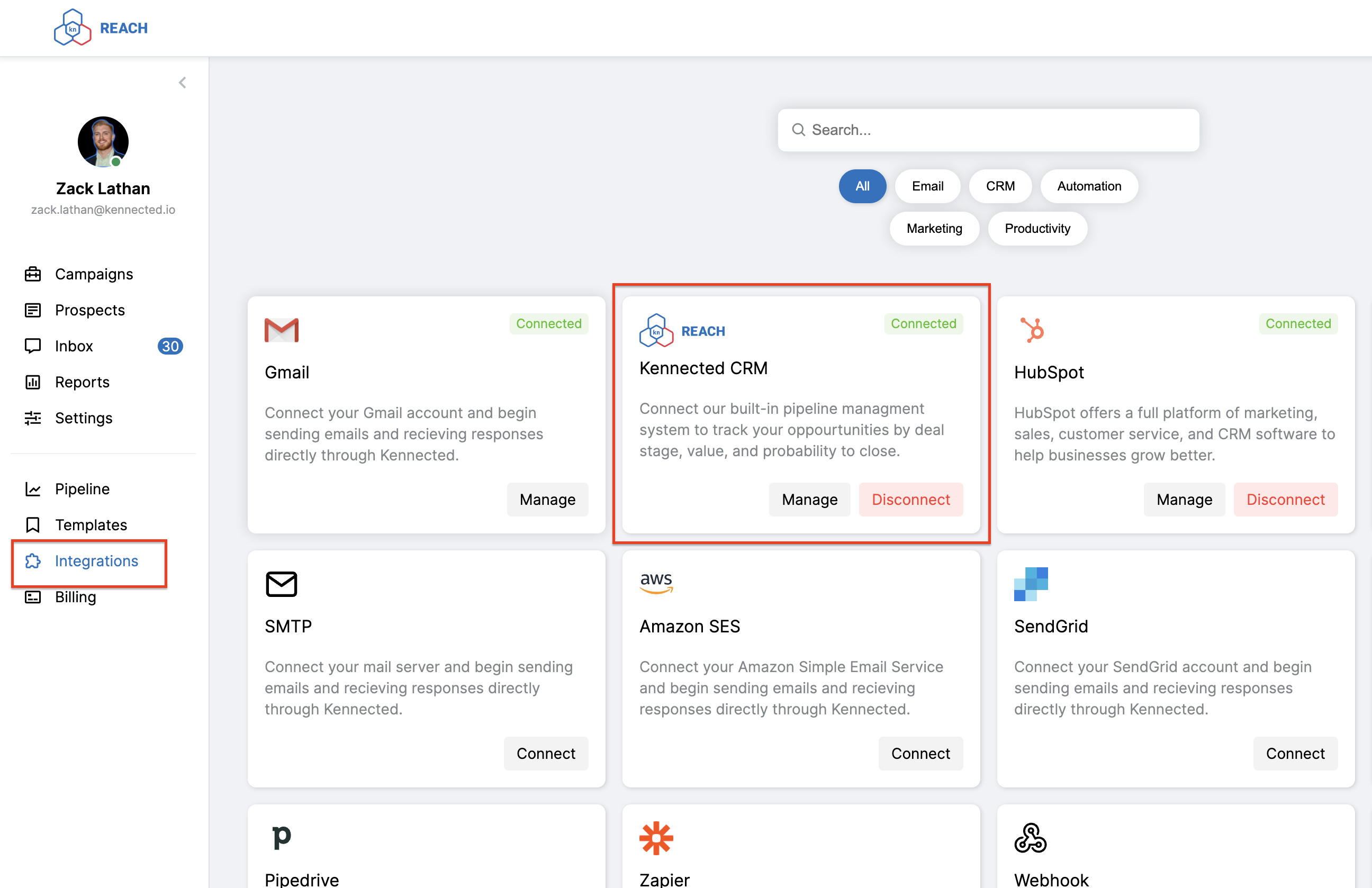Click the Campaigns briefcase icon
This screenshot has width=1372, height=888.
tap(33, 274)
